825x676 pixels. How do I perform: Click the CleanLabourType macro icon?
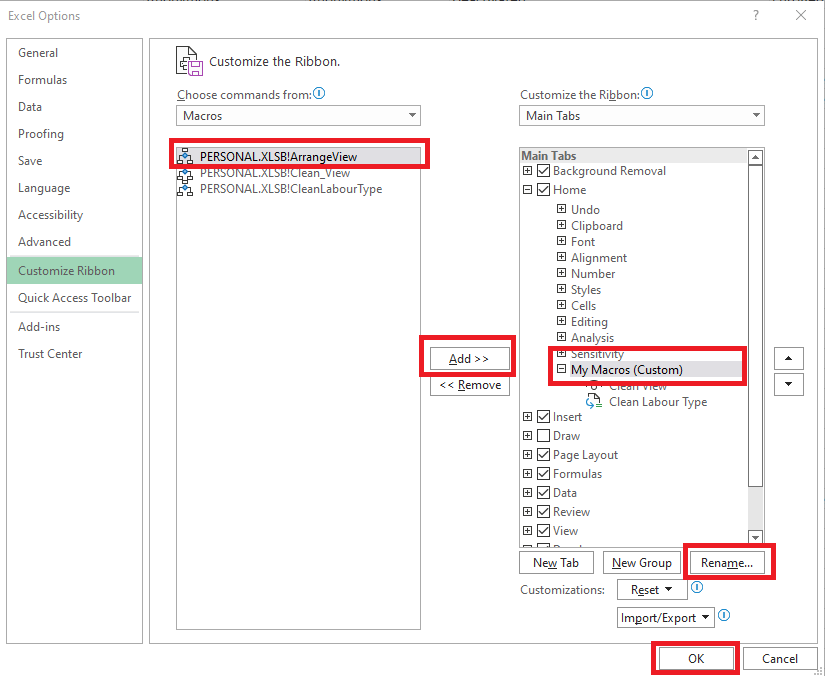click(185, 189)
